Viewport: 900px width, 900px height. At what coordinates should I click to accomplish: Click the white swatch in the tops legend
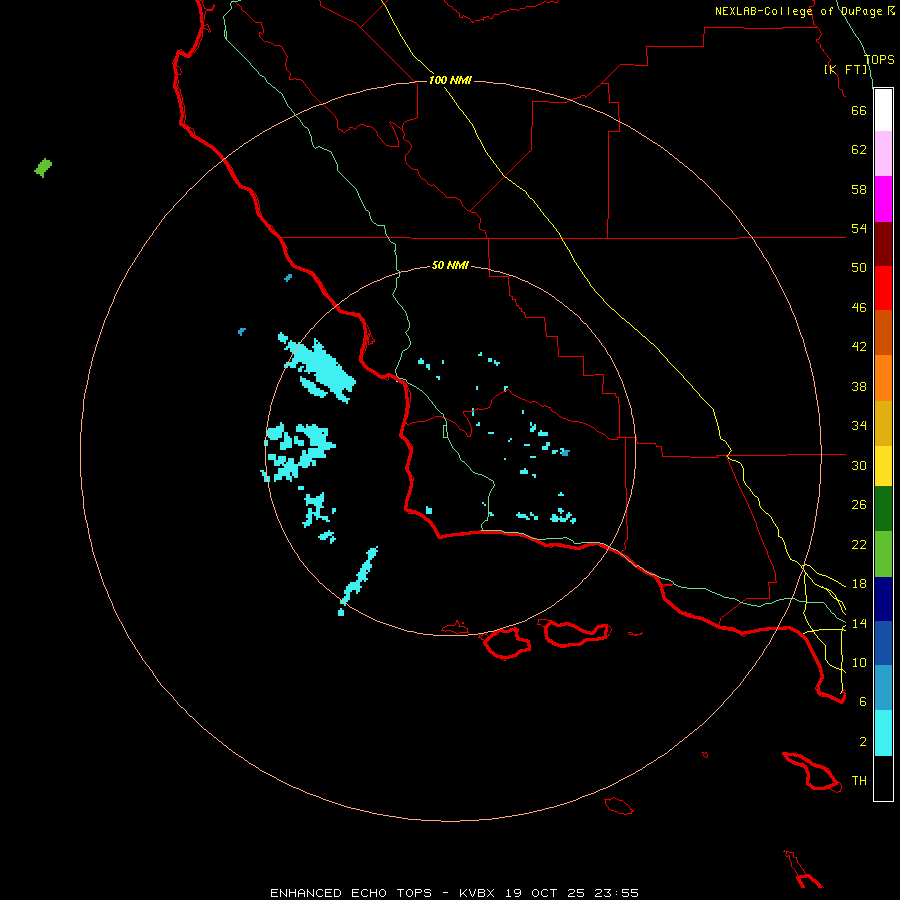[x=883, y=110]
